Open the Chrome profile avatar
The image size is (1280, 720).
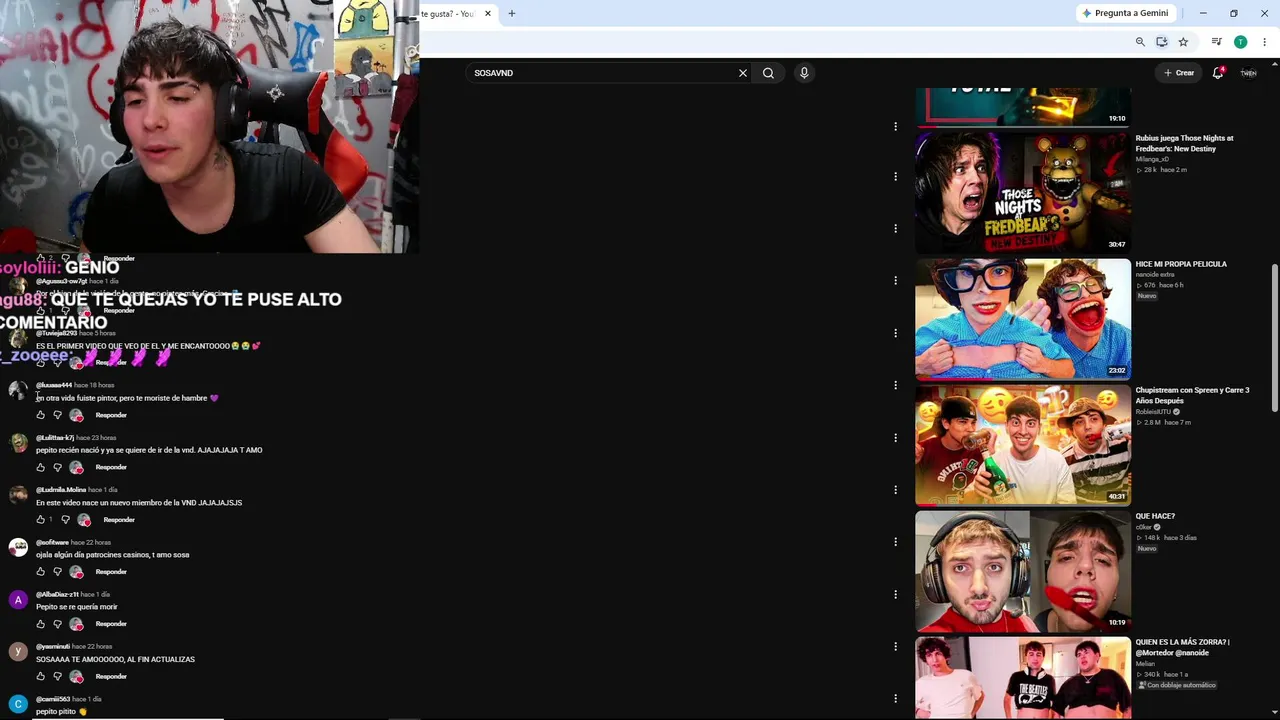[x=1240, y=42]
